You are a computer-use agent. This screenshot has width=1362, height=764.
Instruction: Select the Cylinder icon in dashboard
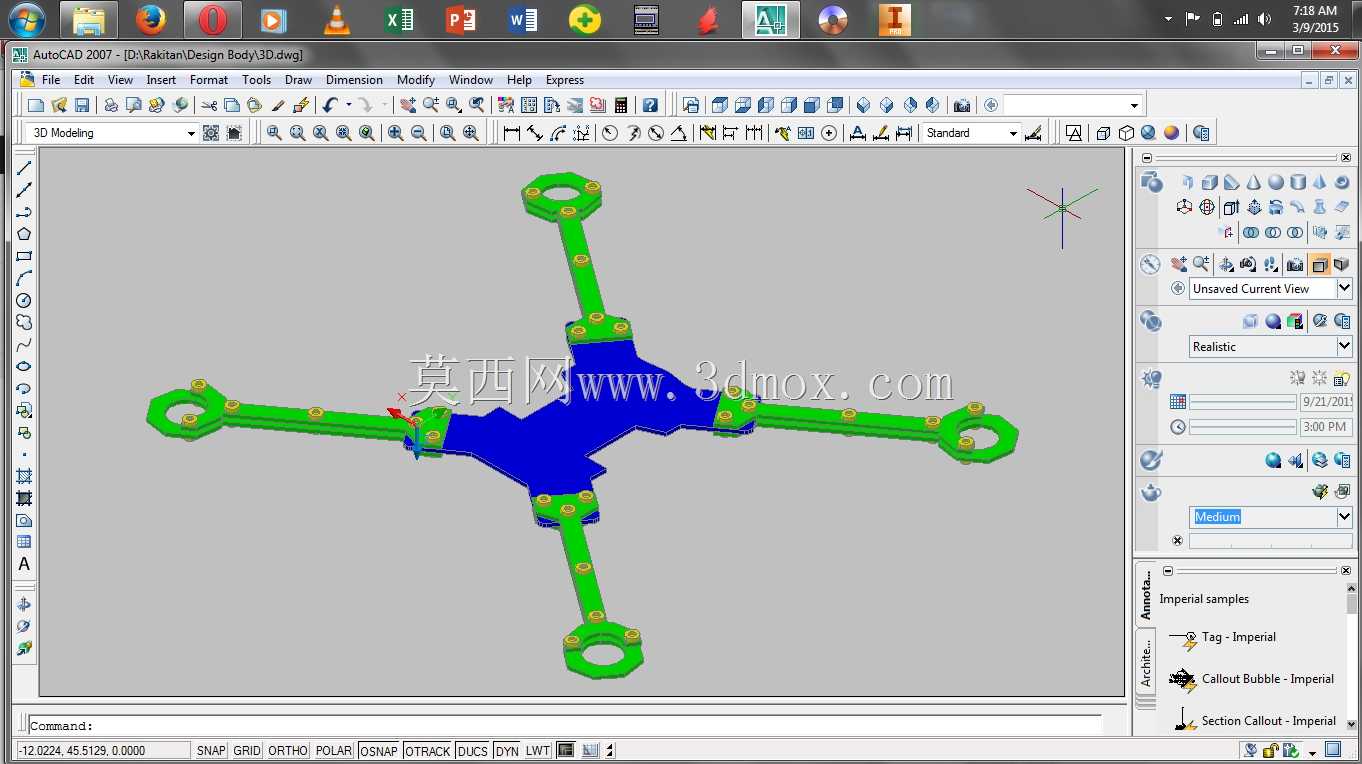(1298, 182)
